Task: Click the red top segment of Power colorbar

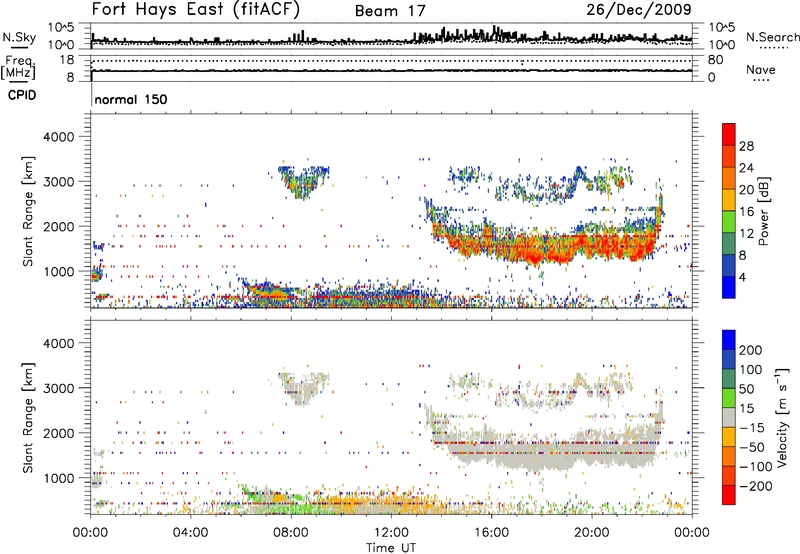Action: [x=729, y=134]
